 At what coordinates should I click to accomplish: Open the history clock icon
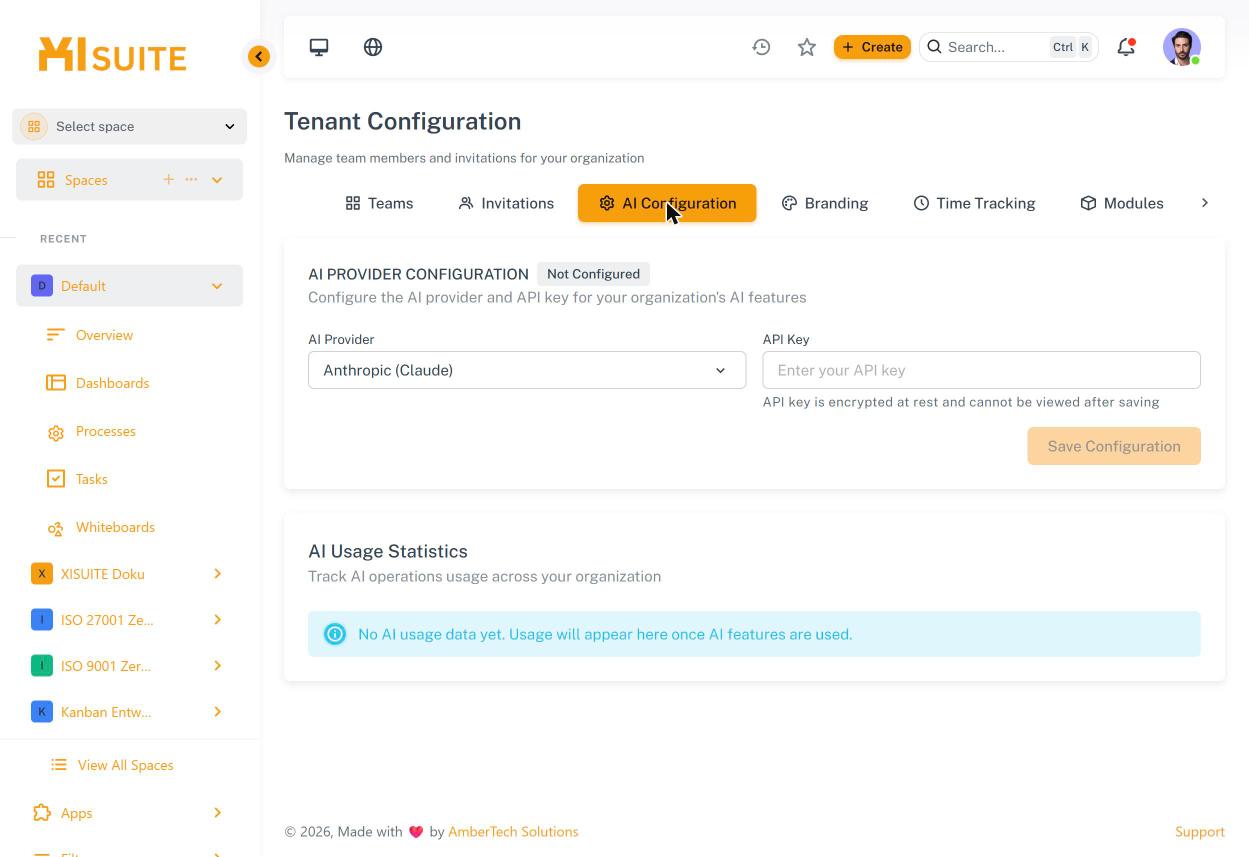pos(762,47)
